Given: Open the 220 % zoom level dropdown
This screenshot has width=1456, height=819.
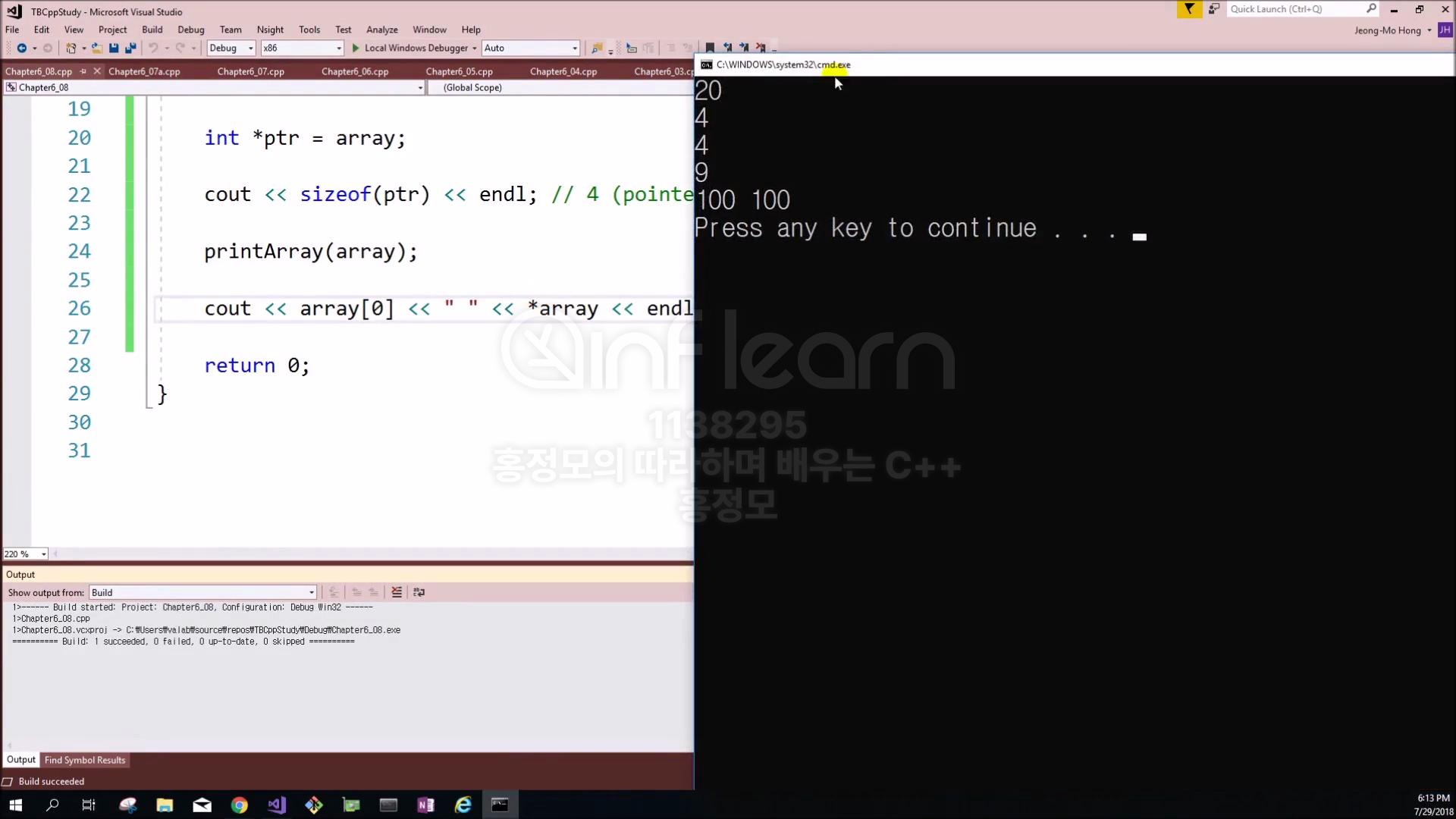Looking at the screenshot, I should pos(43,554).
